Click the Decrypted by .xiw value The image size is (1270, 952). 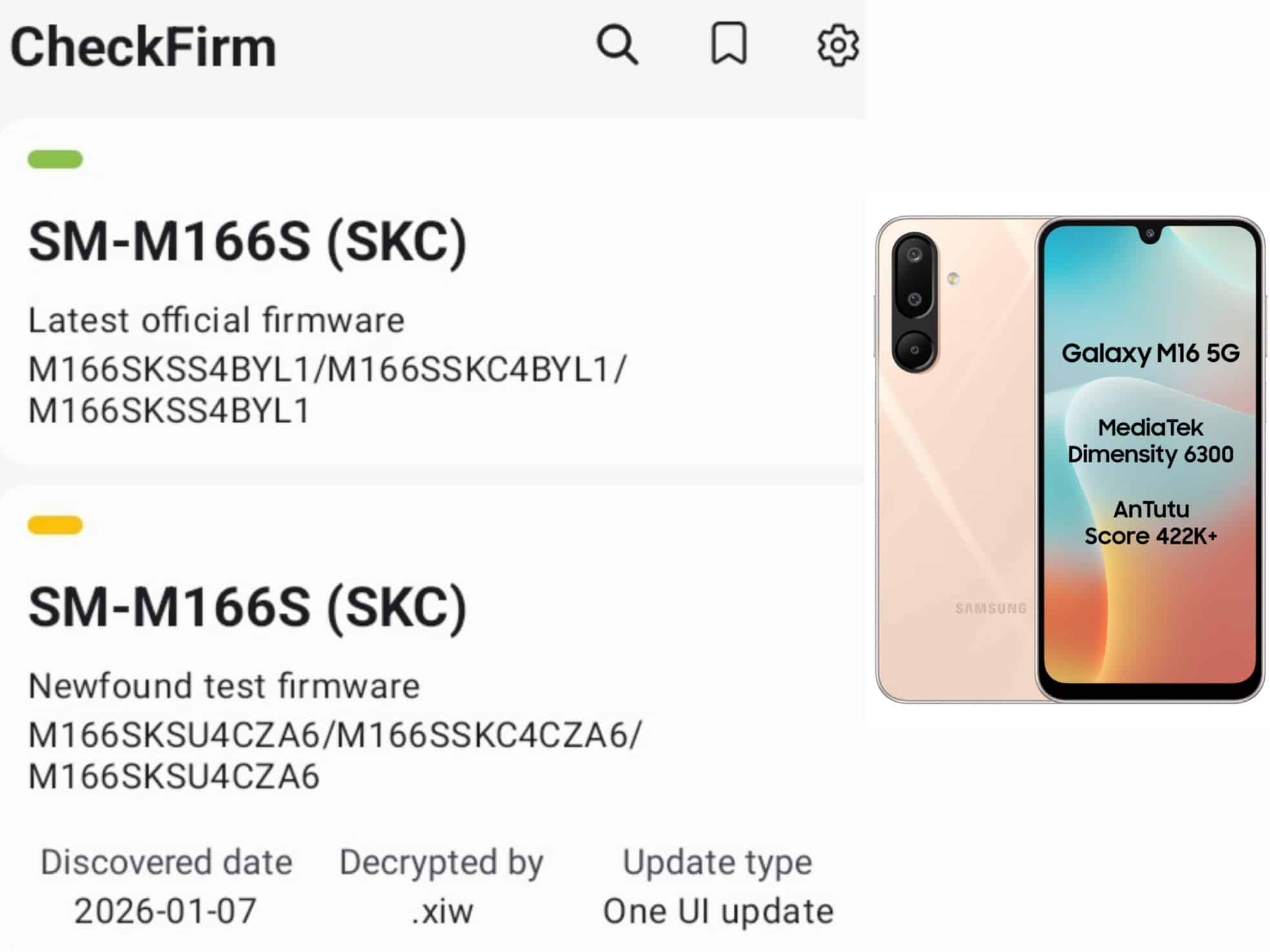443,911
